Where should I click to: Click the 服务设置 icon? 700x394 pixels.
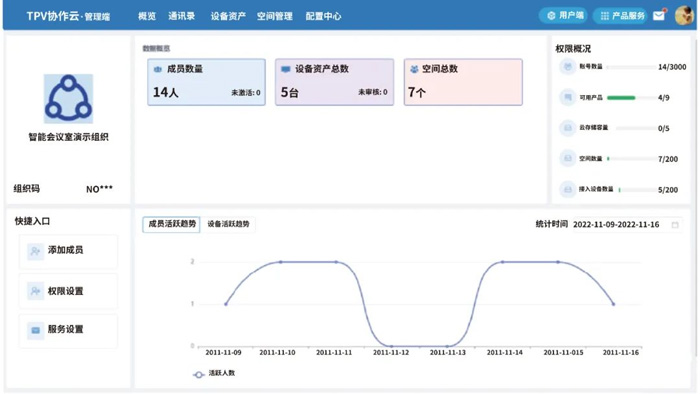click(35, 330)
